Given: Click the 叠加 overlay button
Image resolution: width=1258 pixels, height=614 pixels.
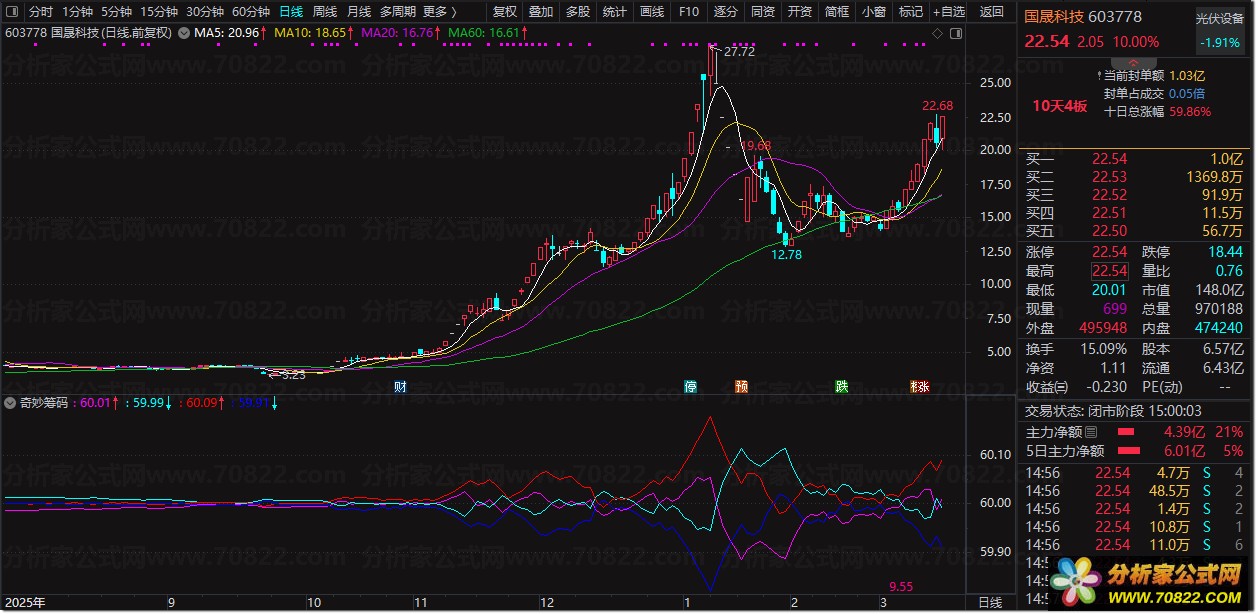Looking at the screenshot, I should point(541,12).
